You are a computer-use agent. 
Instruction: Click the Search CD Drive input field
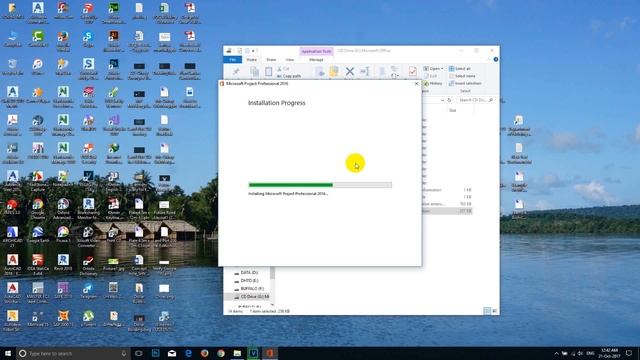pos(475,100)
